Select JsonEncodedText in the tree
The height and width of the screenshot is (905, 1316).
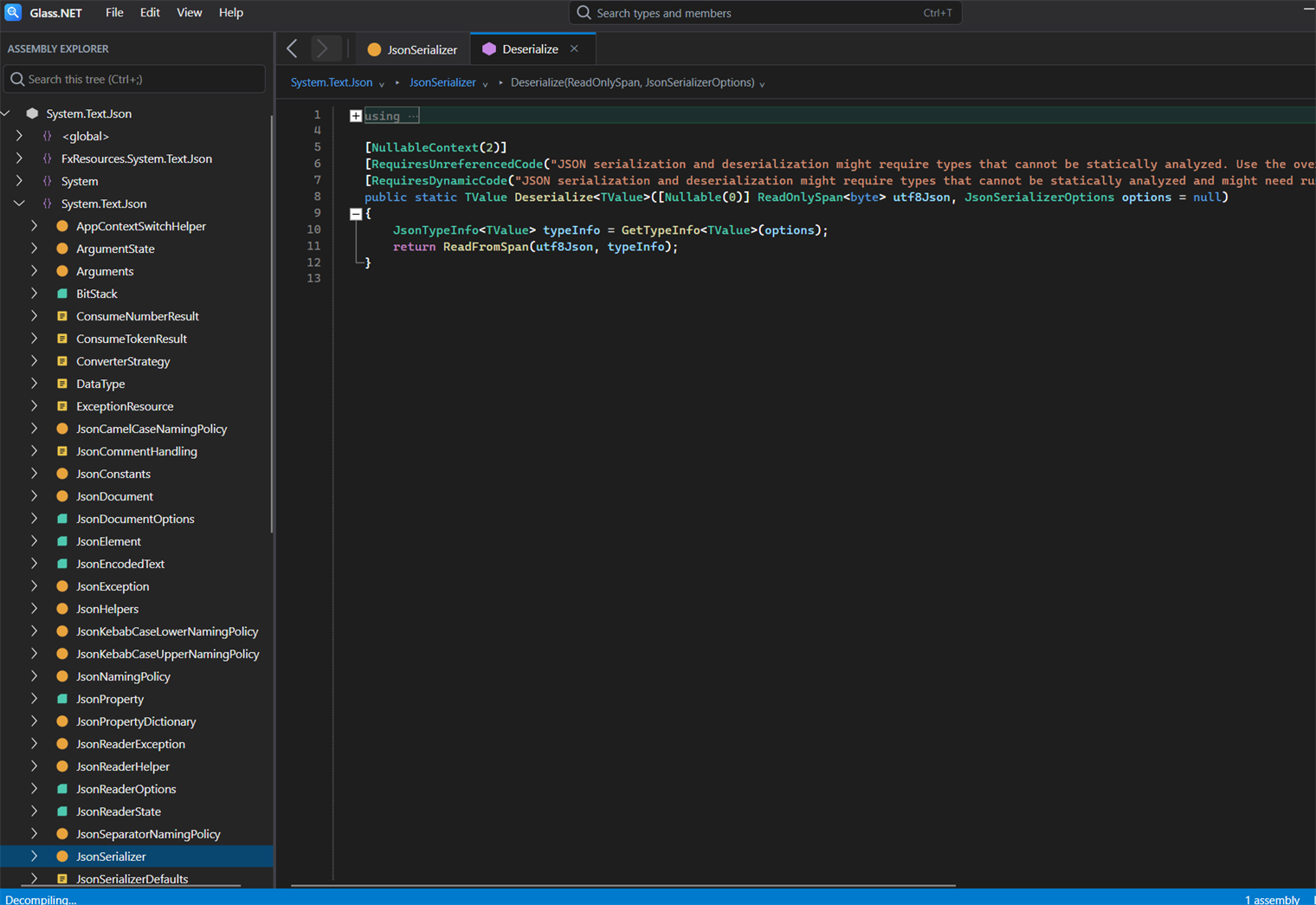click(120, 564)
